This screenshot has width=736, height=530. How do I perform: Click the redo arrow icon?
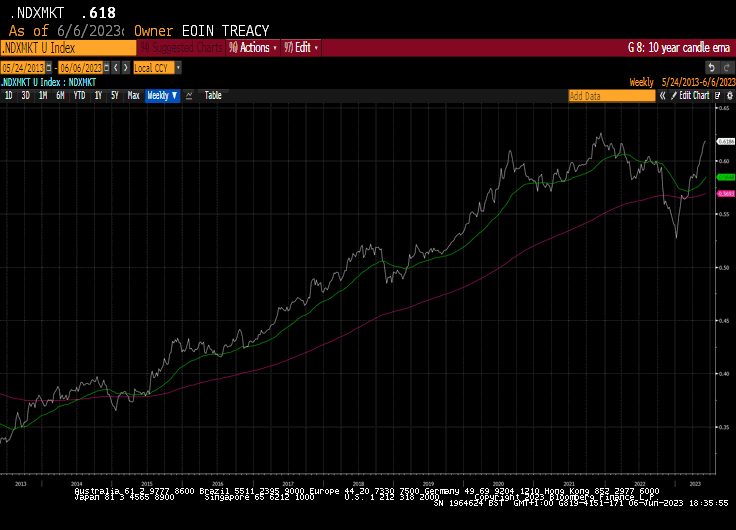(x=727, y=68)
